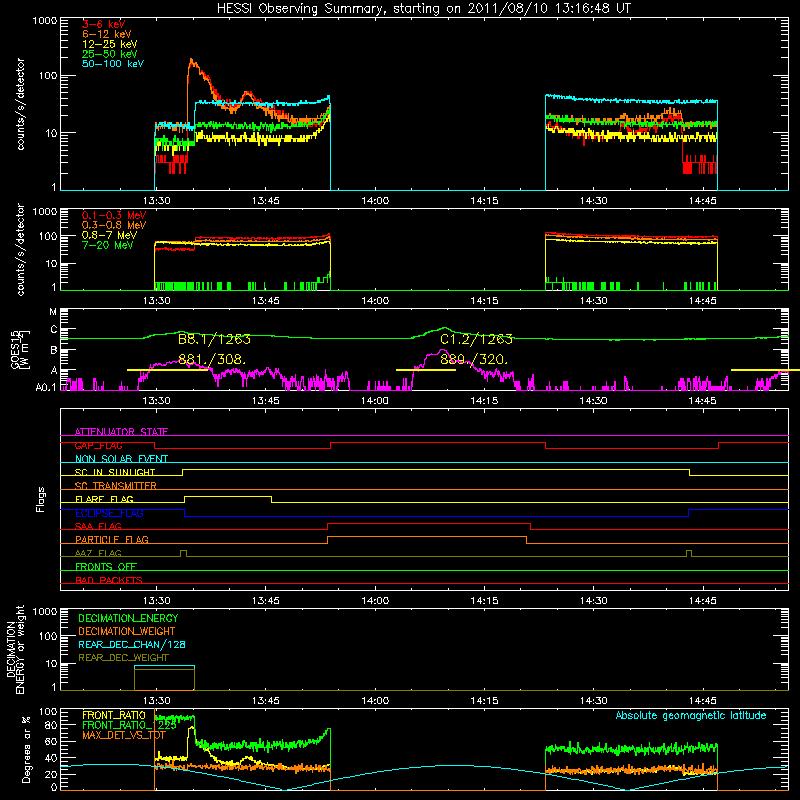Image resolution: width=800 pixels, height=800 pixels.
Task: Select the BAD_PACKETS flag label
Action: (109, 580)
